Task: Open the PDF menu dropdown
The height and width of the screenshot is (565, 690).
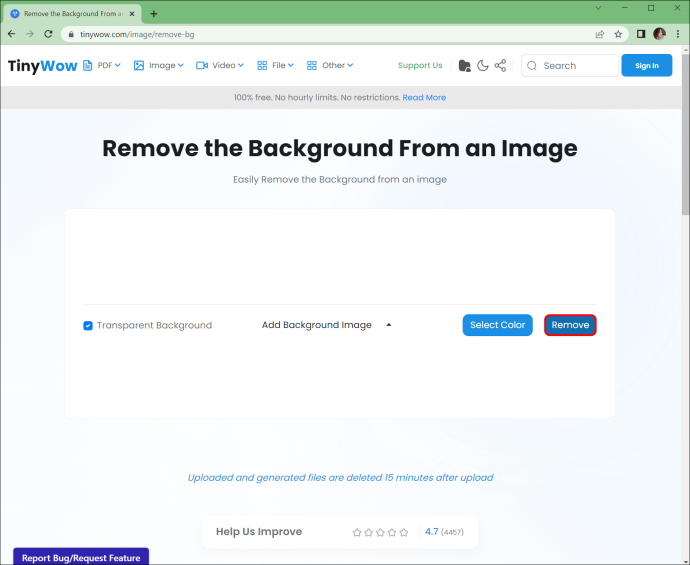Action: (102, 65)
